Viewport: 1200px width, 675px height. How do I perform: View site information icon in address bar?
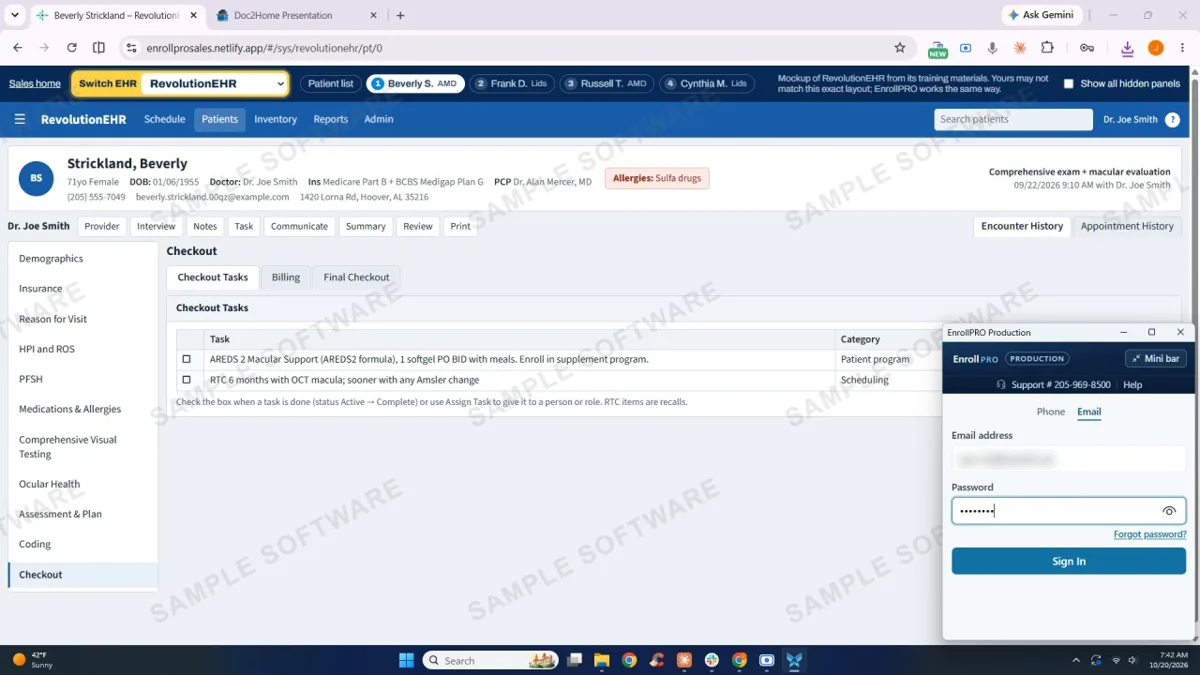click(131, 47)
